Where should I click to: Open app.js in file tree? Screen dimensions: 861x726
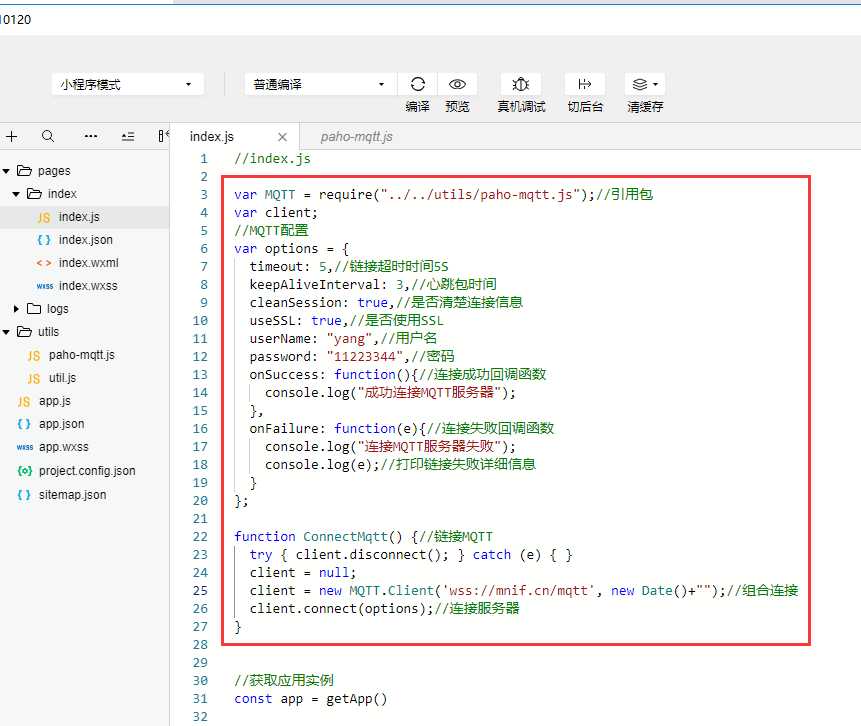55,401
